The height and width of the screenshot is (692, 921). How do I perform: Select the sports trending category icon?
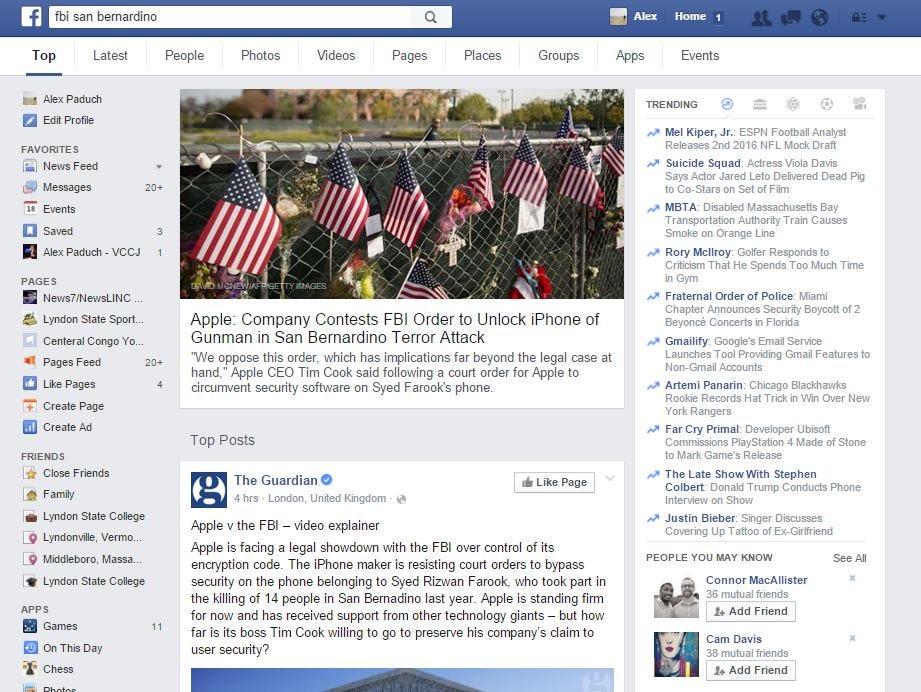(x=826, y=104)
